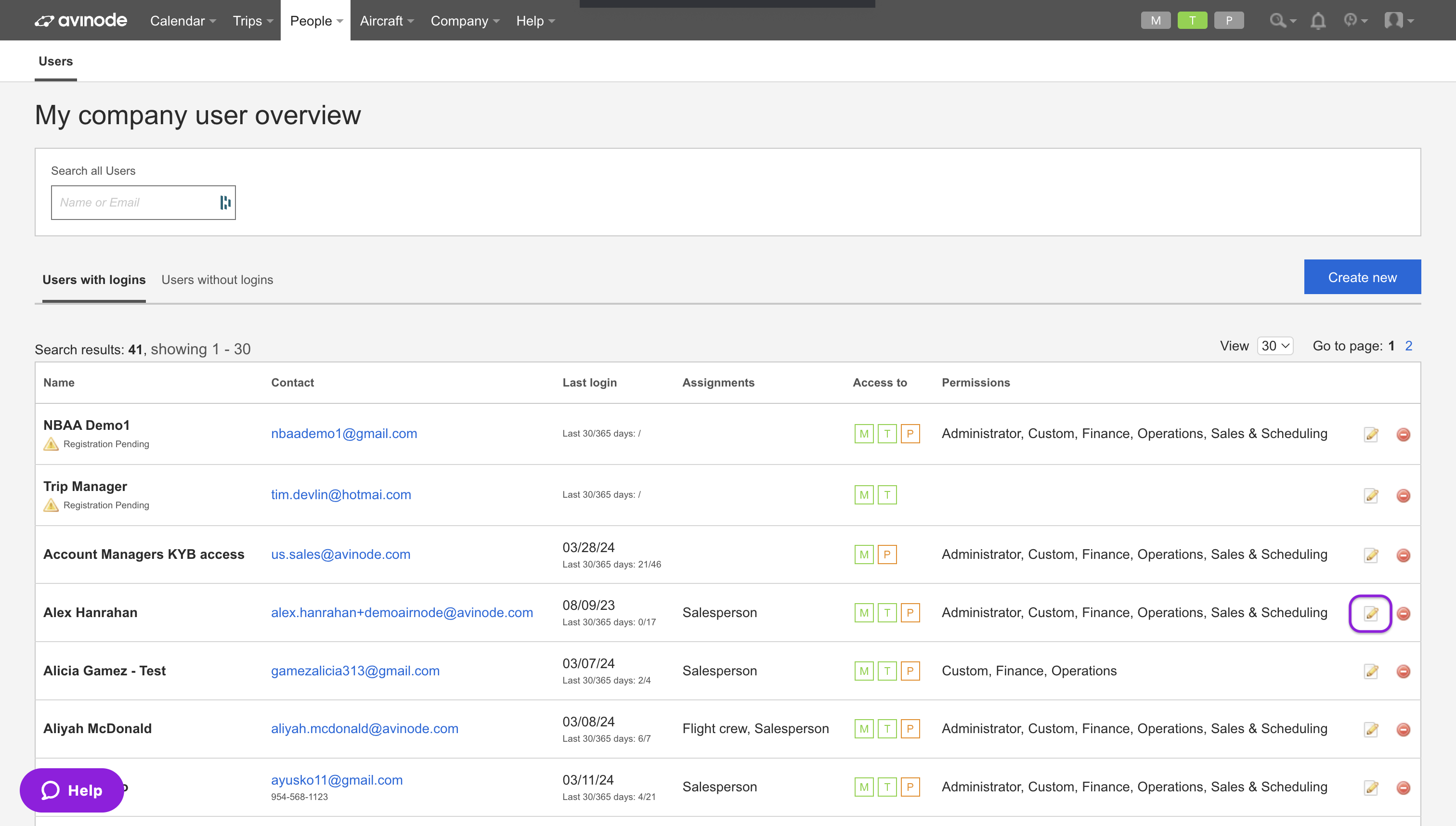Screen dimensions: 1456x826
Task: Edit the Aliyah McDonald user
Action: click(1371, 730)
